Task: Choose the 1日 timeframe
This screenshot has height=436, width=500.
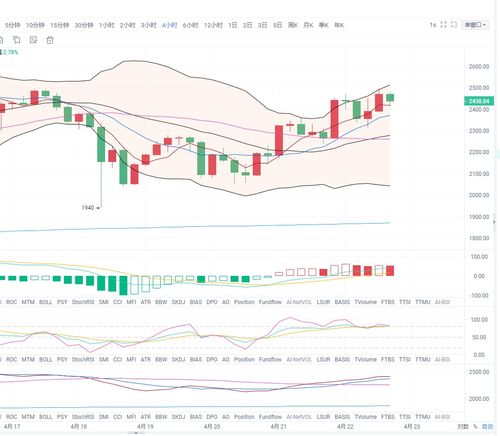Action: point(233,25)
